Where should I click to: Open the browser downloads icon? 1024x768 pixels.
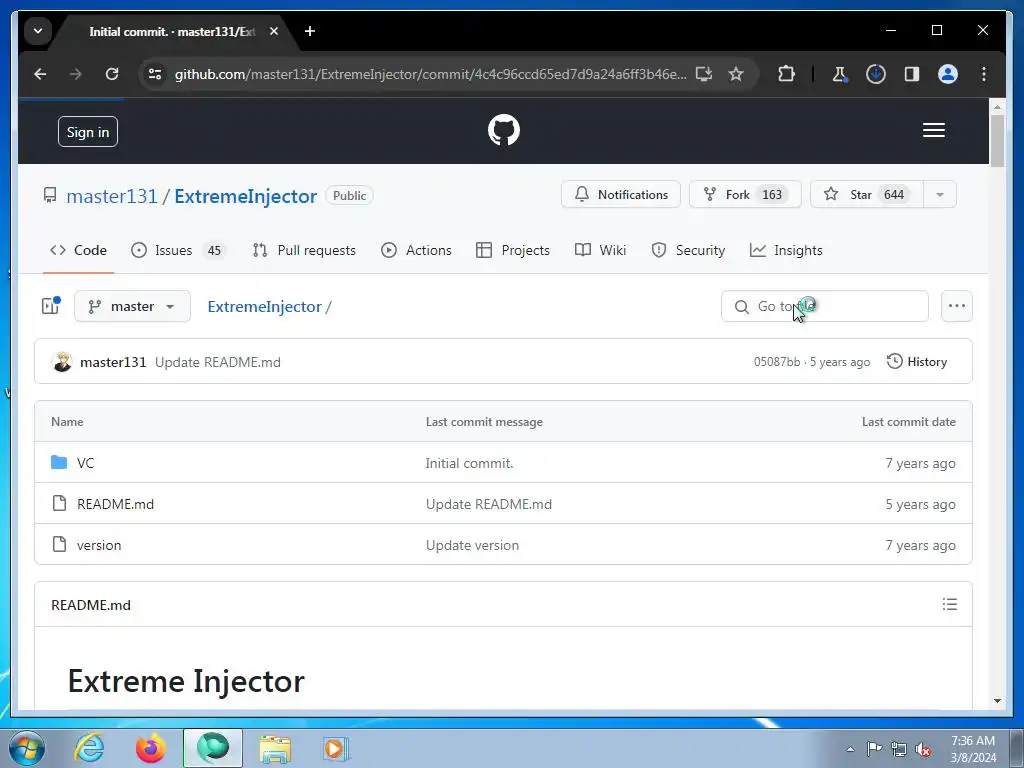click(x=876, y=74)
